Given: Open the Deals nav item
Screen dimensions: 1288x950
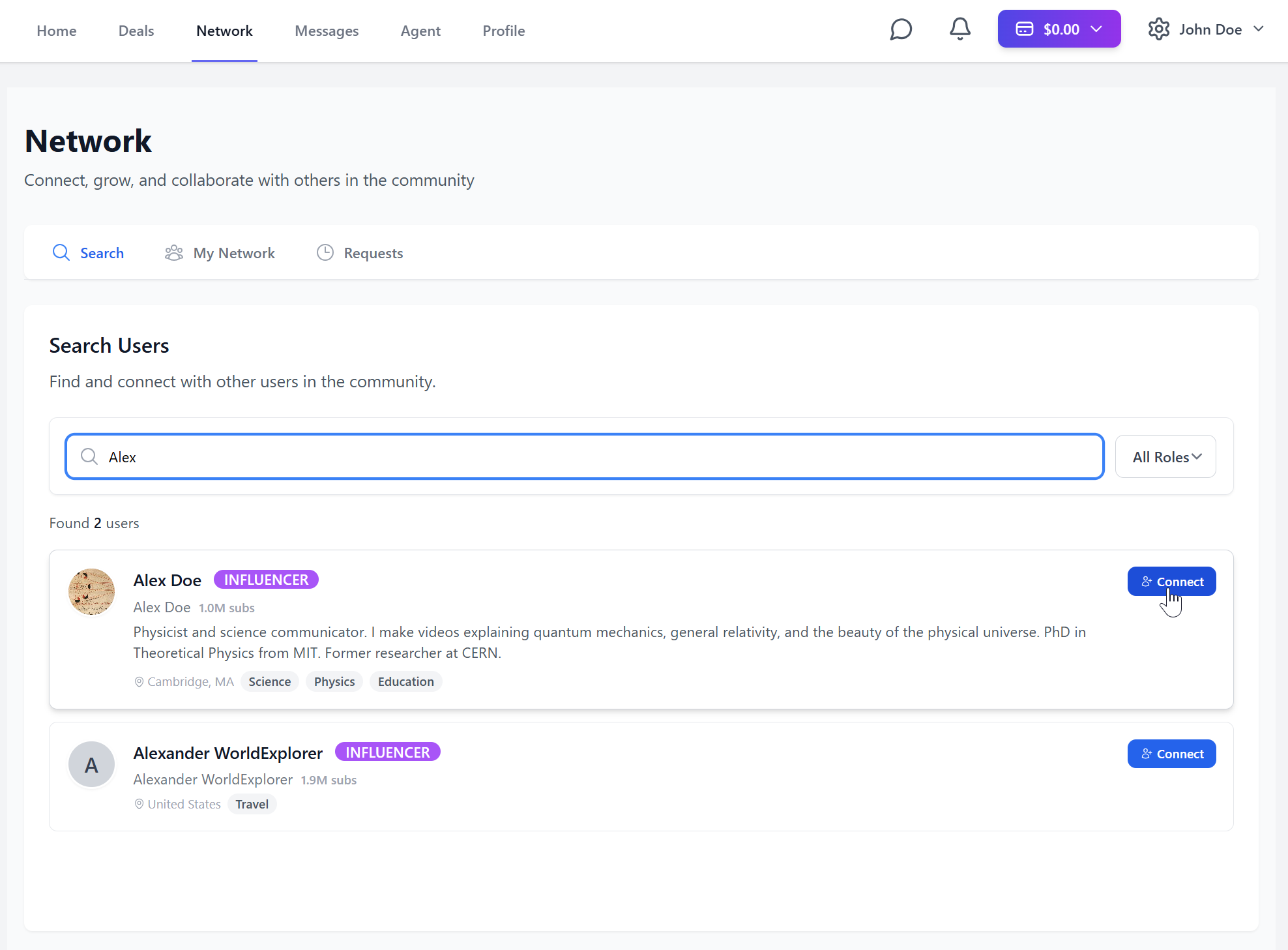Looking at the screenshot, I should 136,31.
